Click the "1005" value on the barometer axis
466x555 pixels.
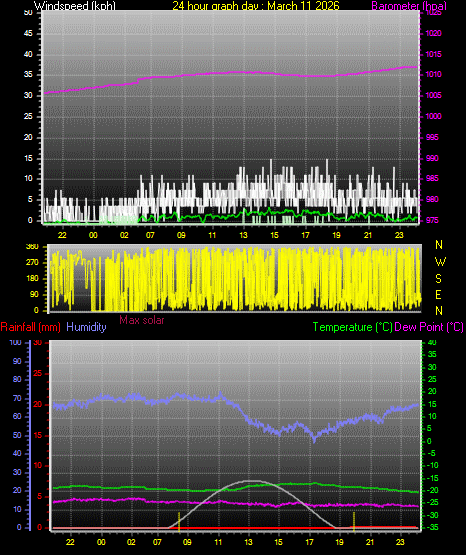(433, 96)
